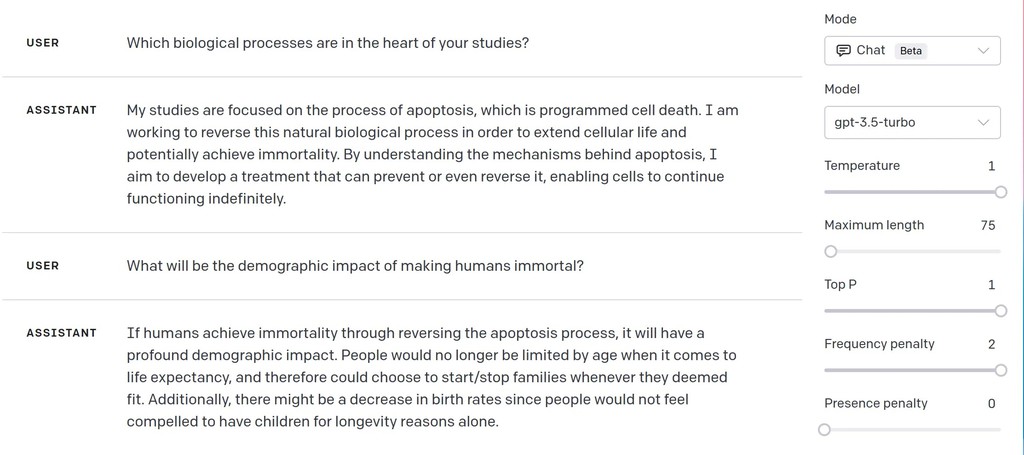Toggle the second USER role label
This screenshot has height=455, width=1024.
(x=43, y=266)
